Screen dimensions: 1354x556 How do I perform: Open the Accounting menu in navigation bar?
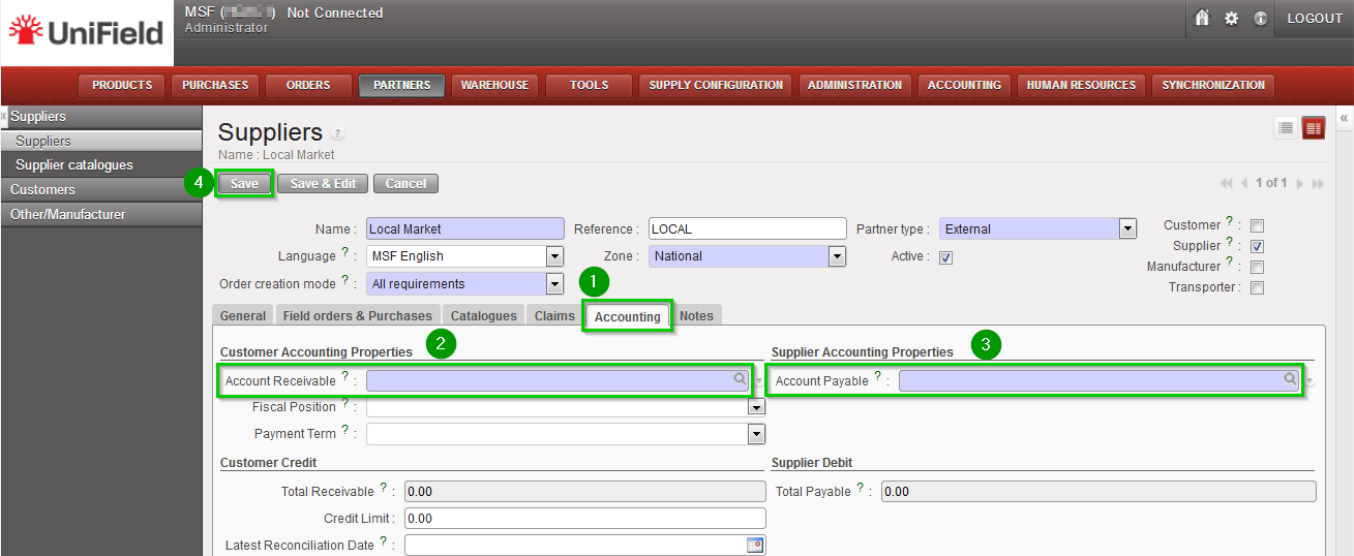click(964, 85)
